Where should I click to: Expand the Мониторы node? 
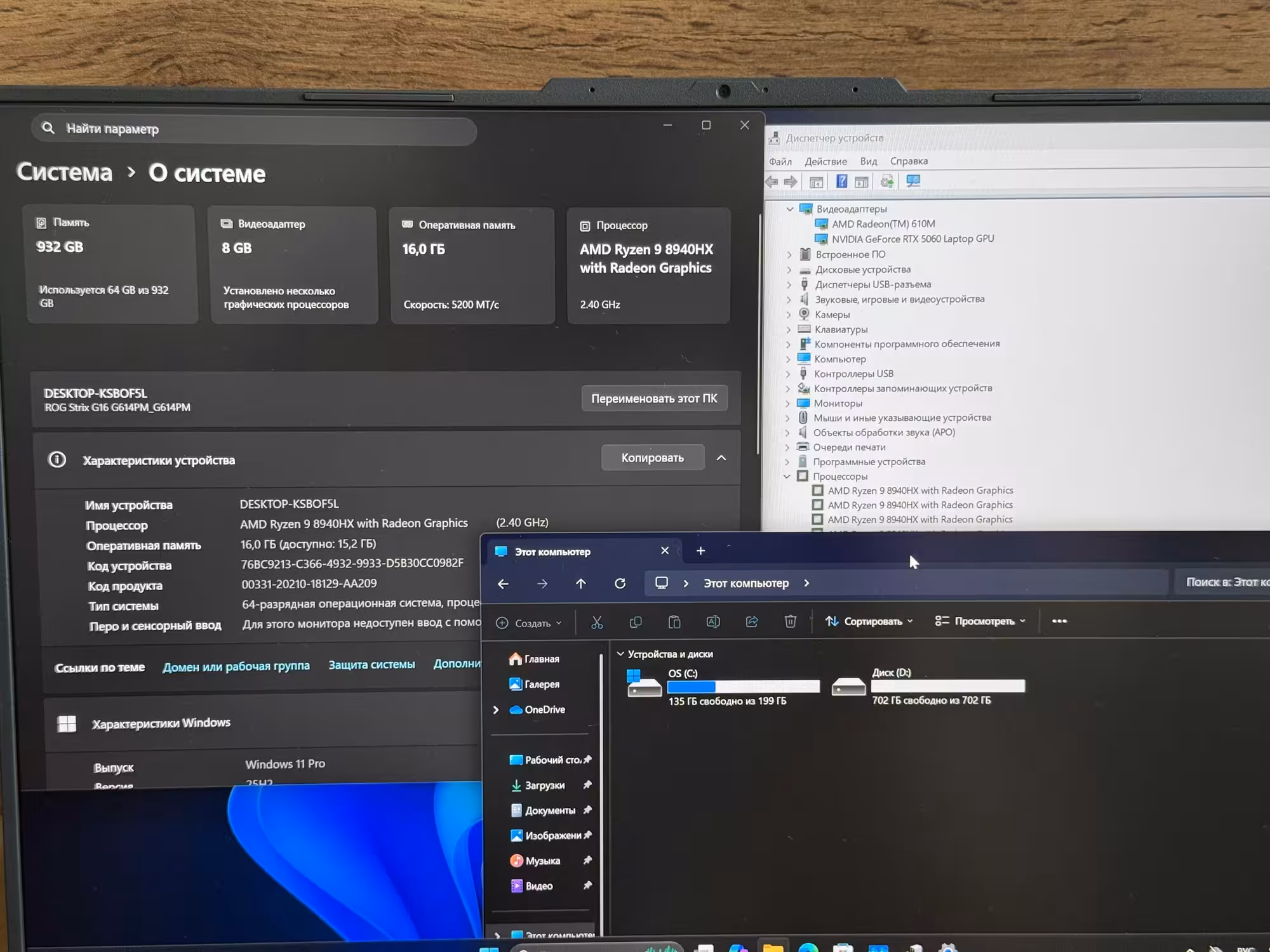click(788, 404)
